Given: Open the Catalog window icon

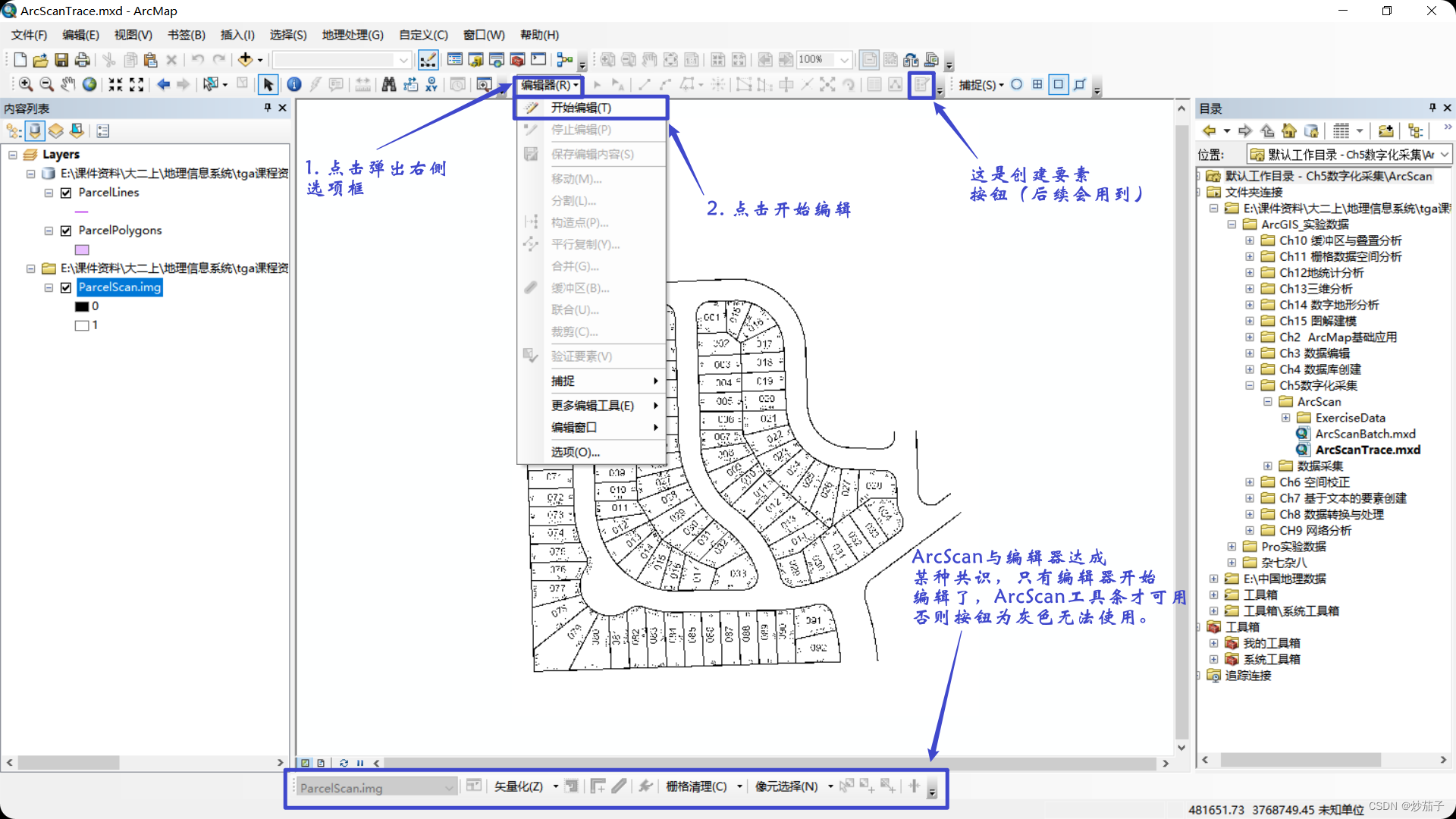Looking at the screenshot, I should pyautogui.click(x=475, y=60).
